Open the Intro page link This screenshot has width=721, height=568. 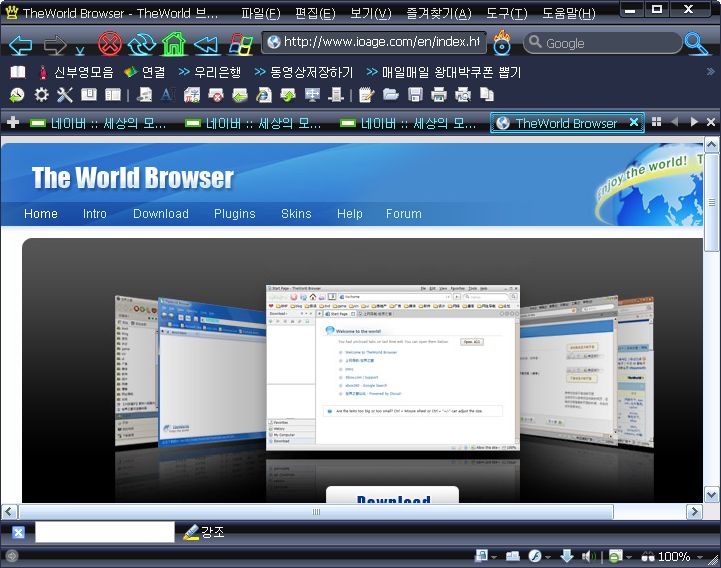[x=95, y=214]
